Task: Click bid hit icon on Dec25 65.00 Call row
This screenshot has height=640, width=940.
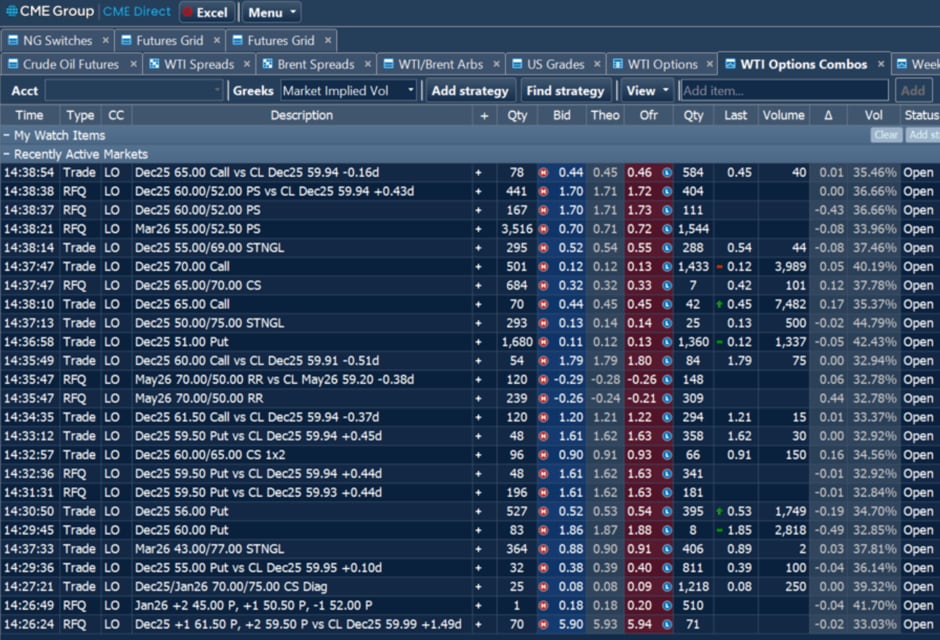Action: [x=543, y=304]
